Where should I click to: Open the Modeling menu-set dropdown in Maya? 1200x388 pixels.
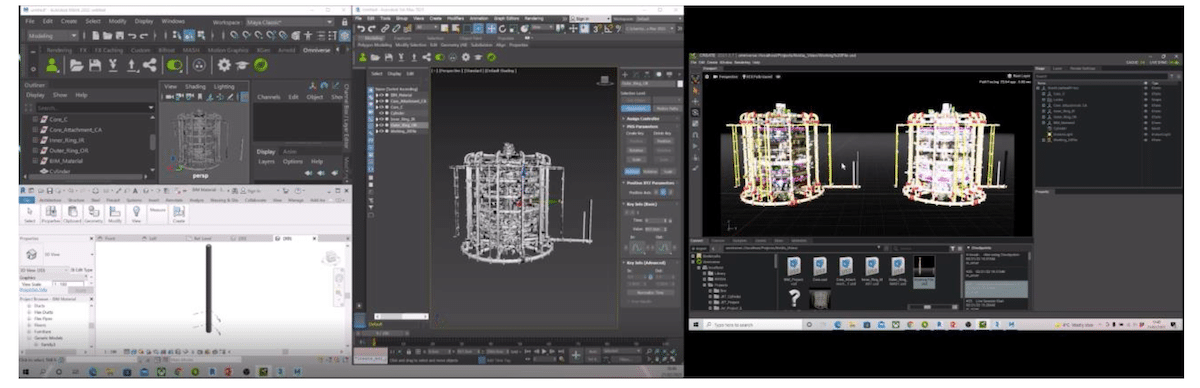click(53, 36)
